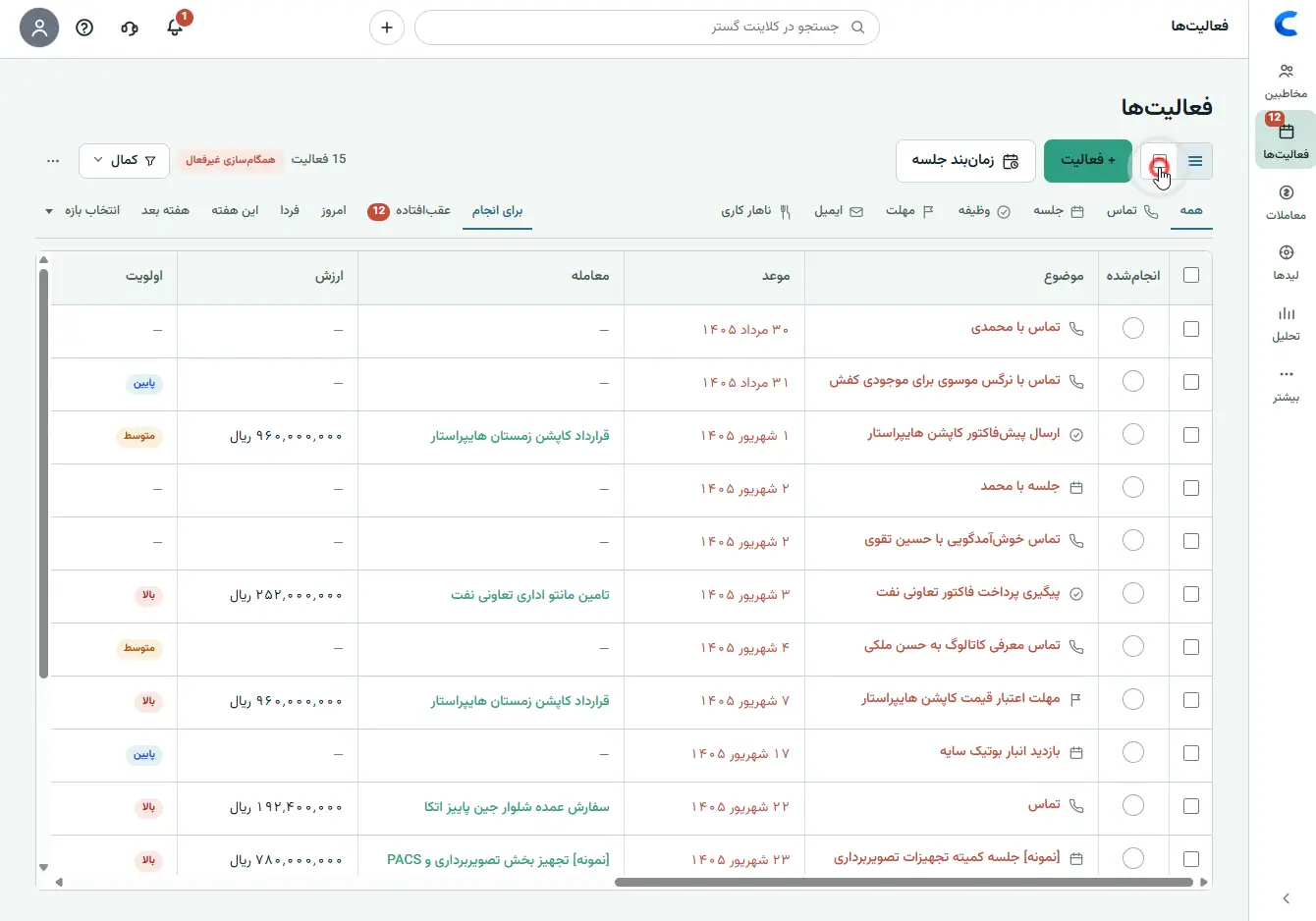Image resolution: width=1316 pixels, height=921 pixels.
Task: Tick the checkbox for تماس با محمدی
Action: point(1191,329)
